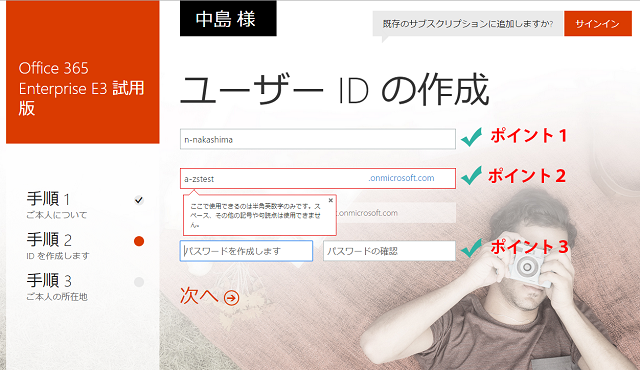Click the 手順 3 grey dot indicator
This screenshot has height=370, width=640.
coord(139,282)
